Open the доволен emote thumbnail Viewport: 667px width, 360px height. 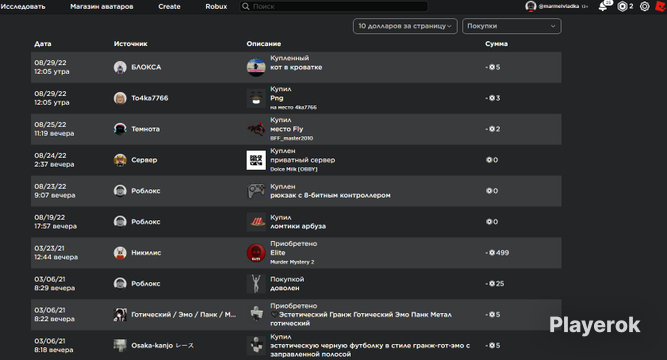click(256, 284)
